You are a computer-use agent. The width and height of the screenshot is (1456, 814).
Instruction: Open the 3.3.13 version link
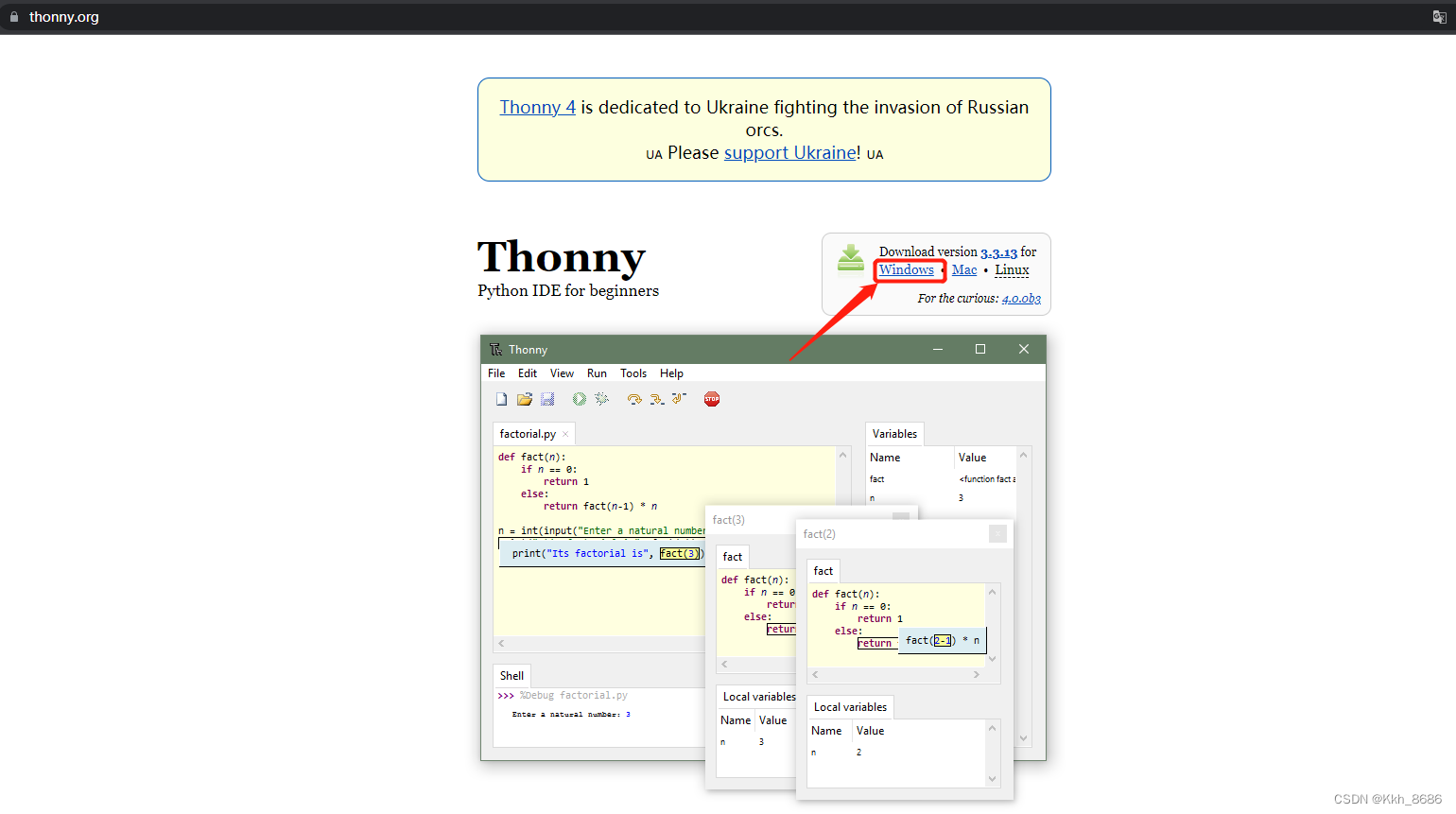pyautogui.click(x=998, y=252)
